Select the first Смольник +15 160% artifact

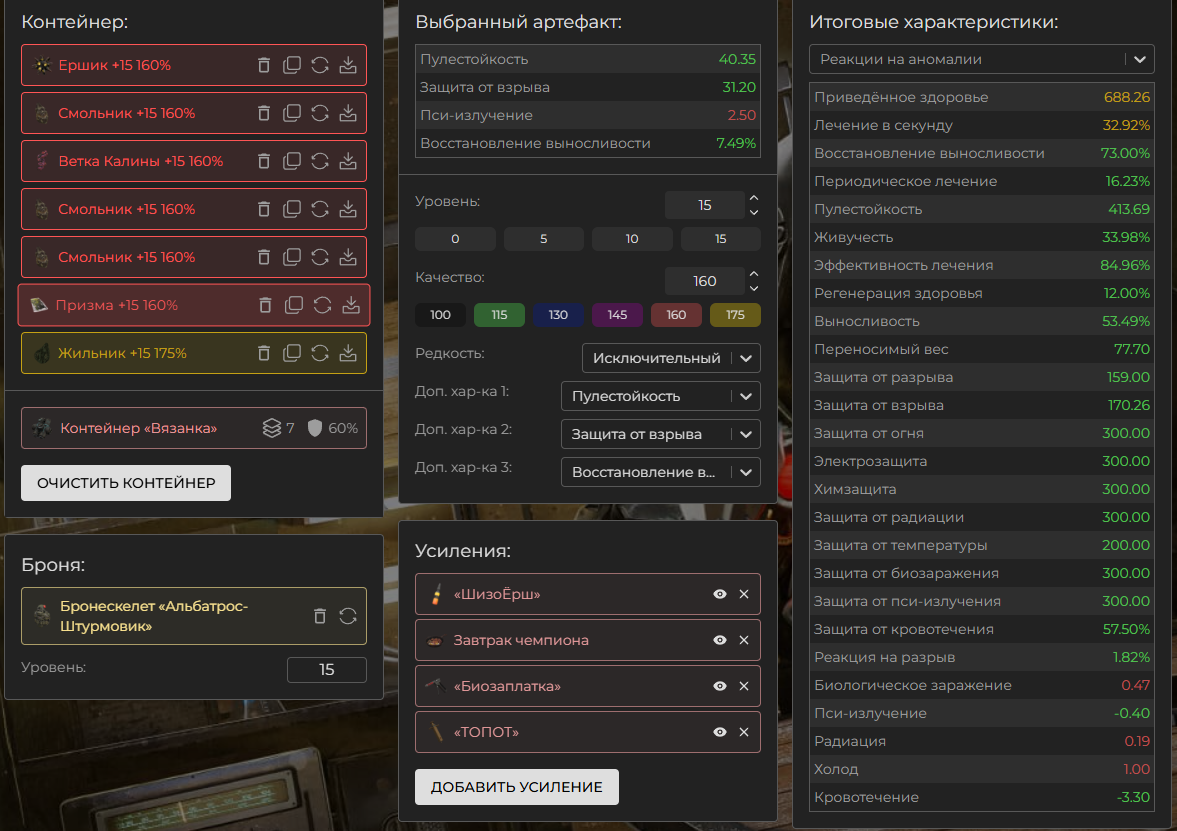pos(127,113)
